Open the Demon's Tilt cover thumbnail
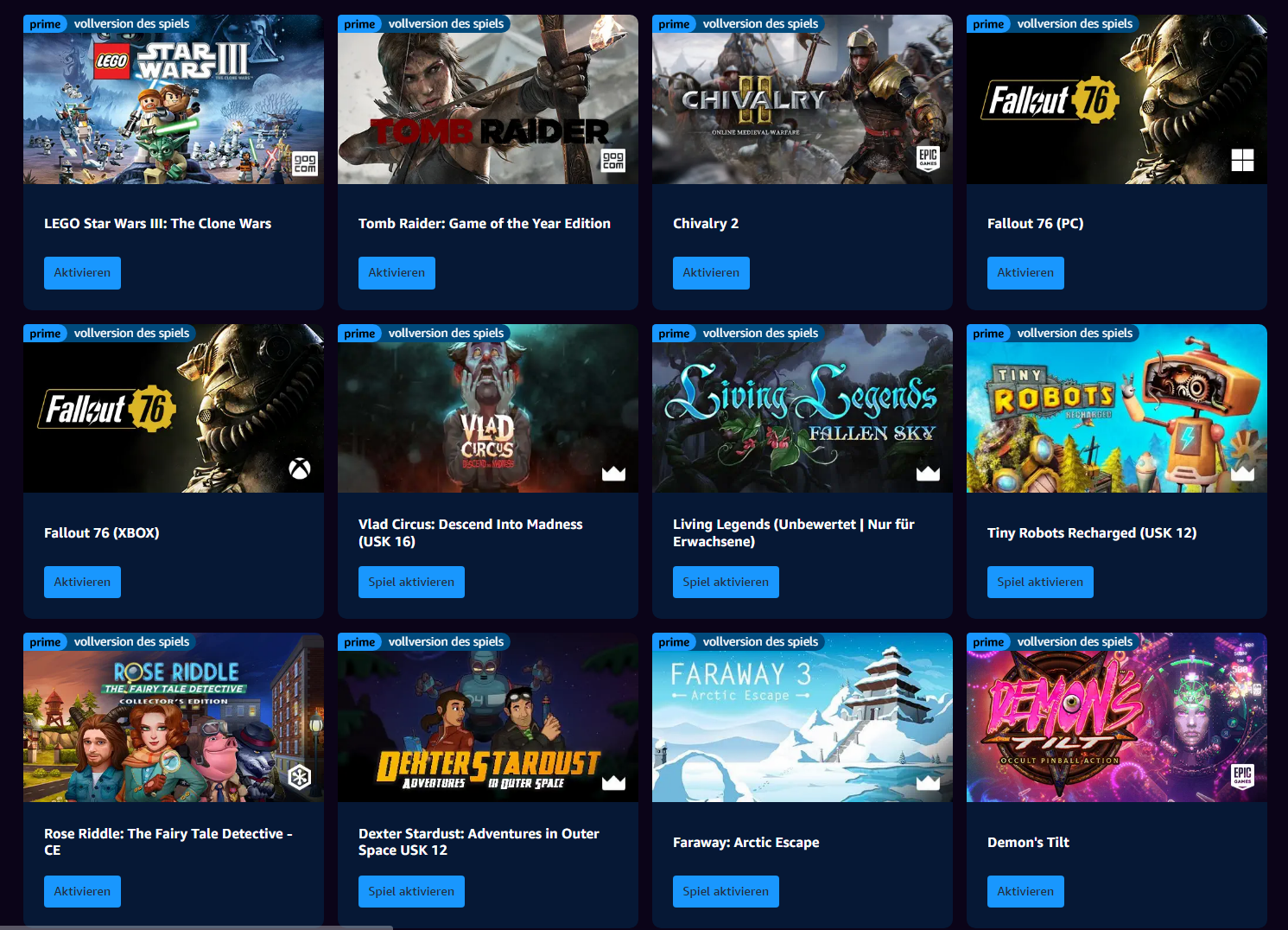1288x930 pixels. pos(1117,717)
